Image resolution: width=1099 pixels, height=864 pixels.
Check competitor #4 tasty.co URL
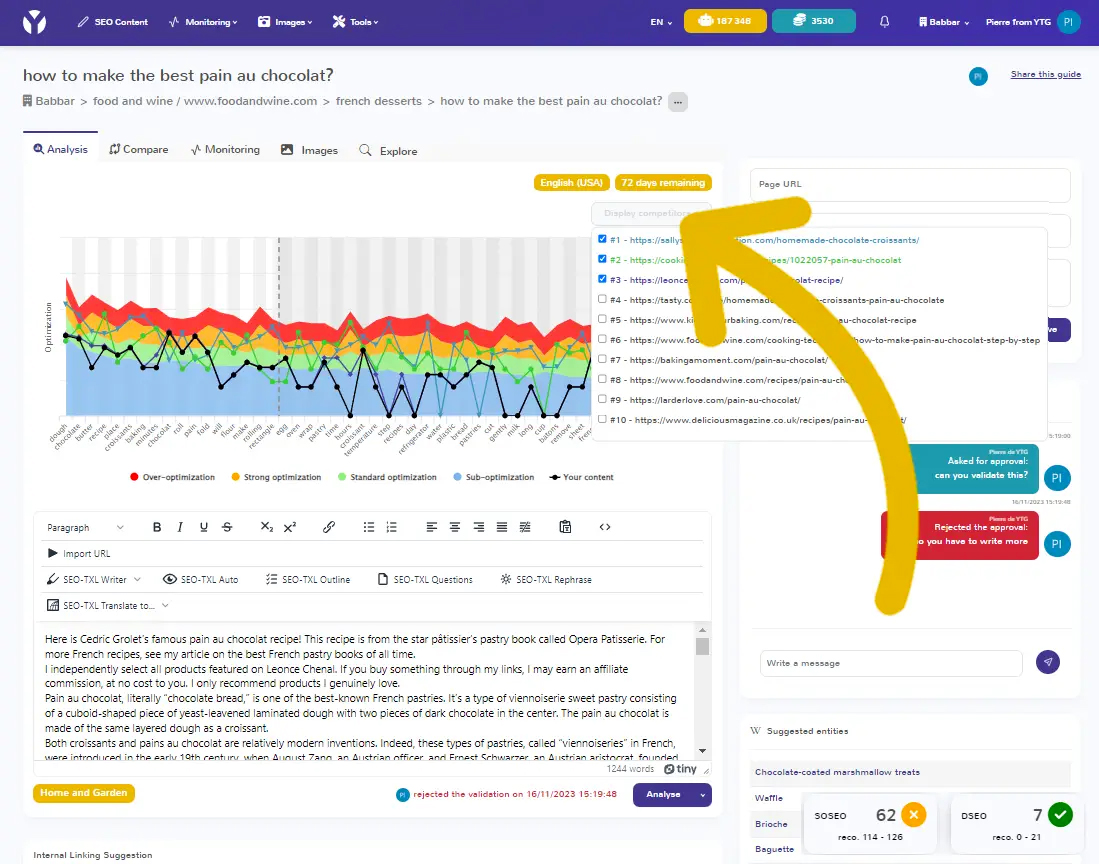pos(602,299)
